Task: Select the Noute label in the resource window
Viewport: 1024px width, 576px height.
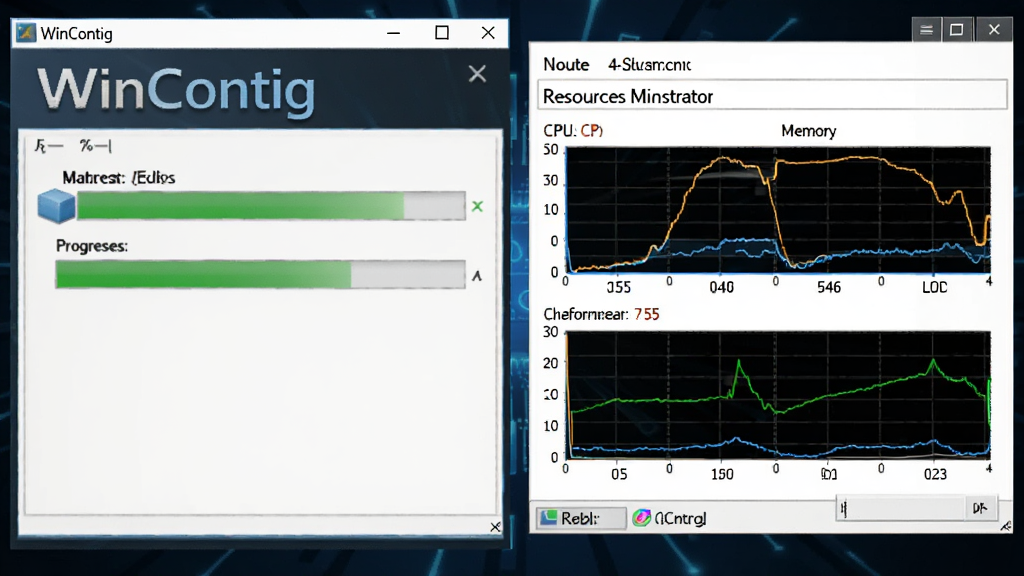Action: pos(566,65)
